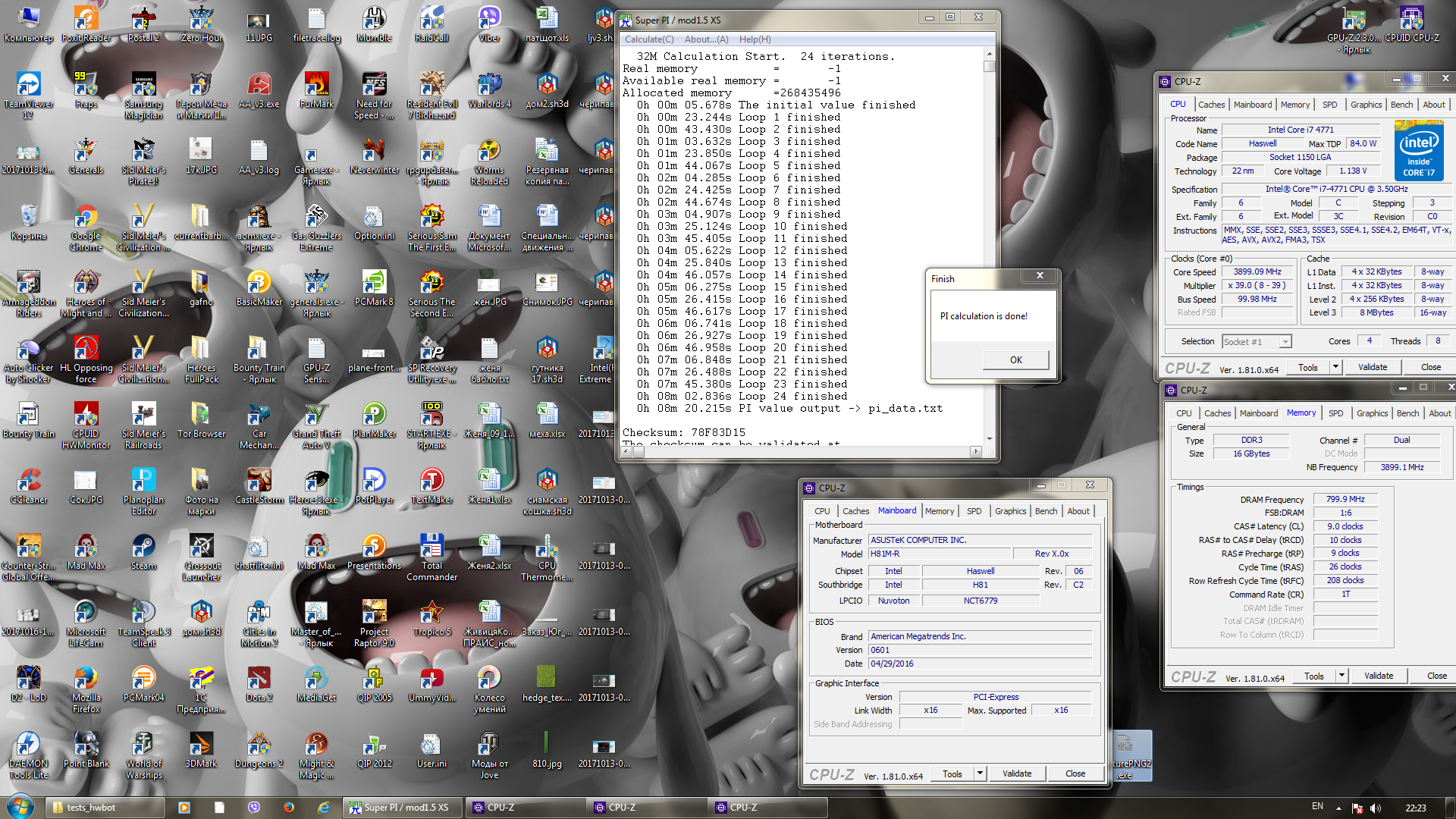
Task: Click the Super PI horizontal scrollbar
Action: [x=801, y=452]
